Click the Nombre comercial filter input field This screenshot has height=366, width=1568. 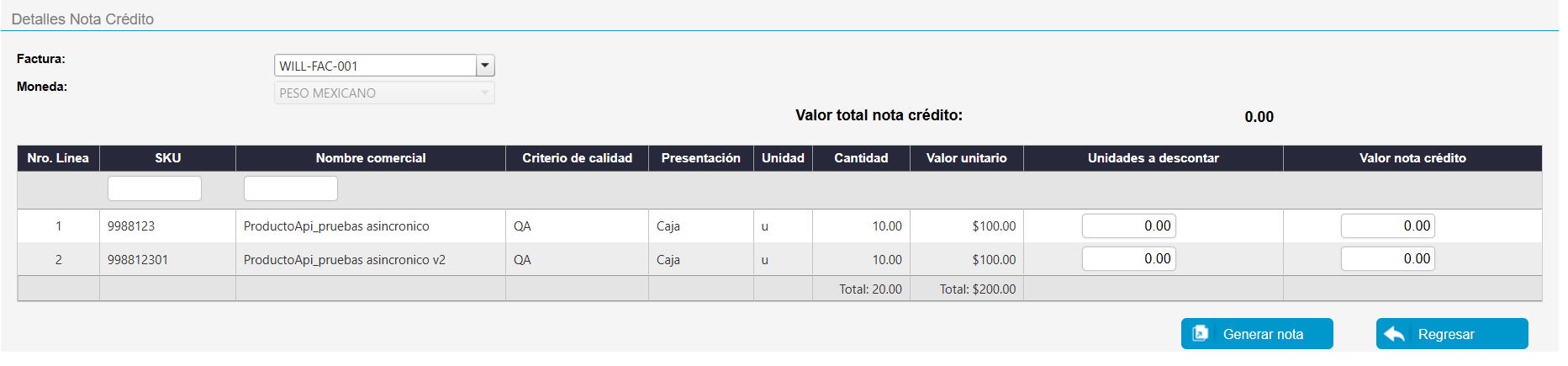[x=291, y=188]
